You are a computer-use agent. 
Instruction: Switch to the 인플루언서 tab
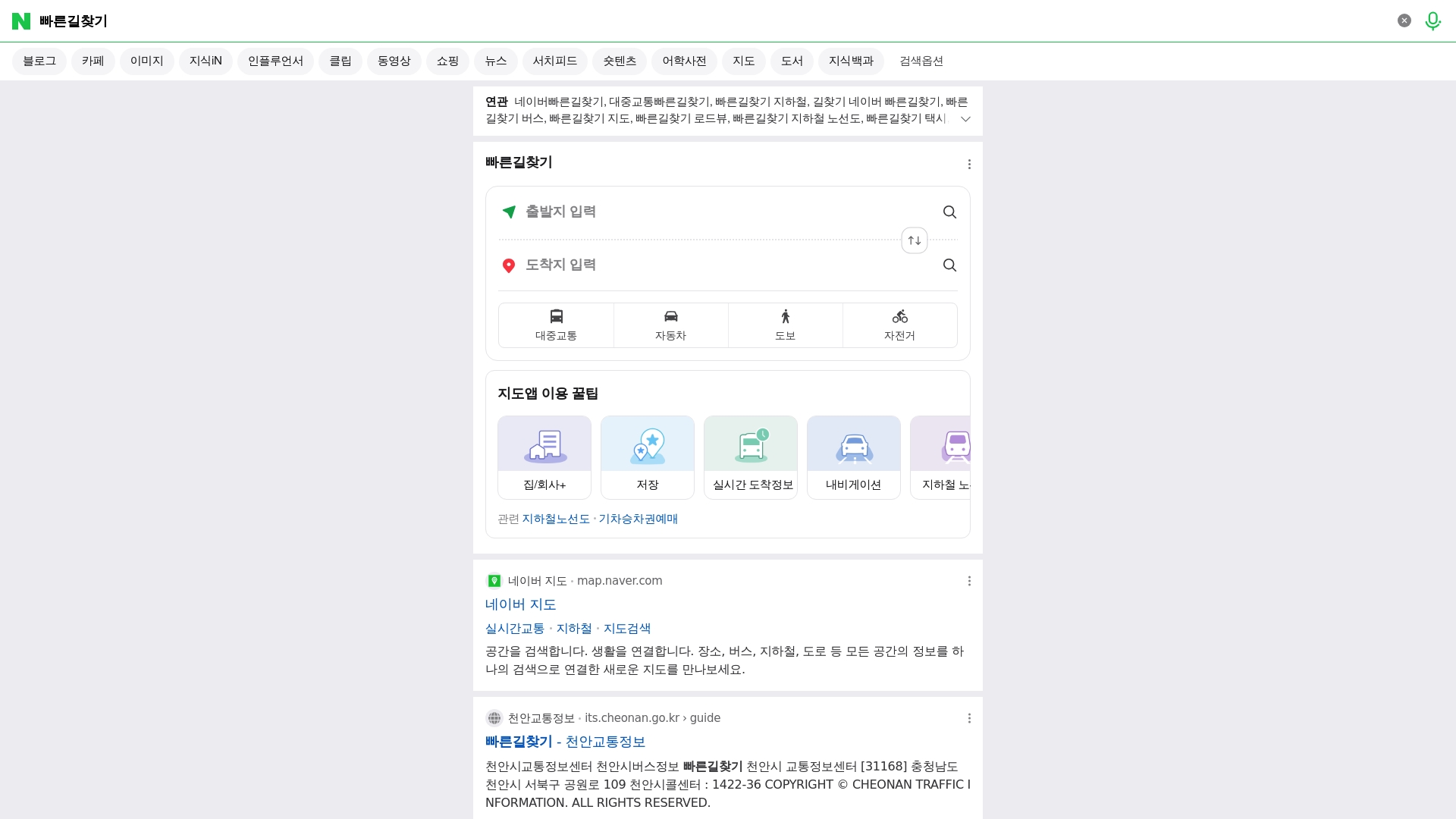[275, 61]
